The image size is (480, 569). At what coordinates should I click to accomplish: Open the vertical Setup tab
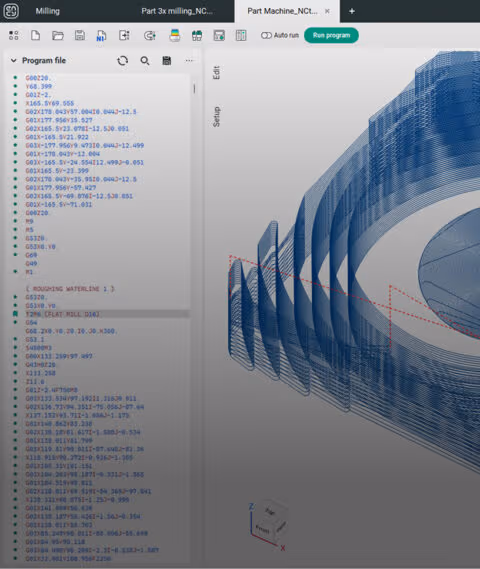(x=216, y=116)
